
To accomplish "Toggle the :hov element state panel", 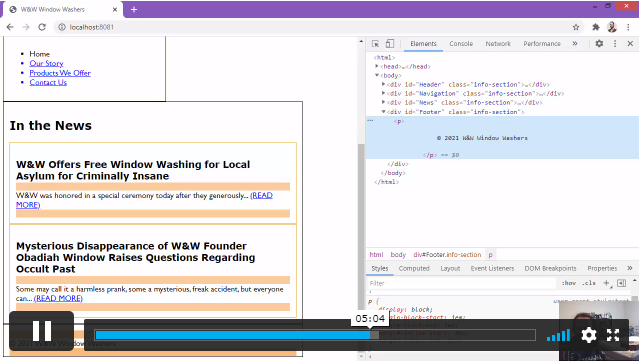I will pos(568,283).
